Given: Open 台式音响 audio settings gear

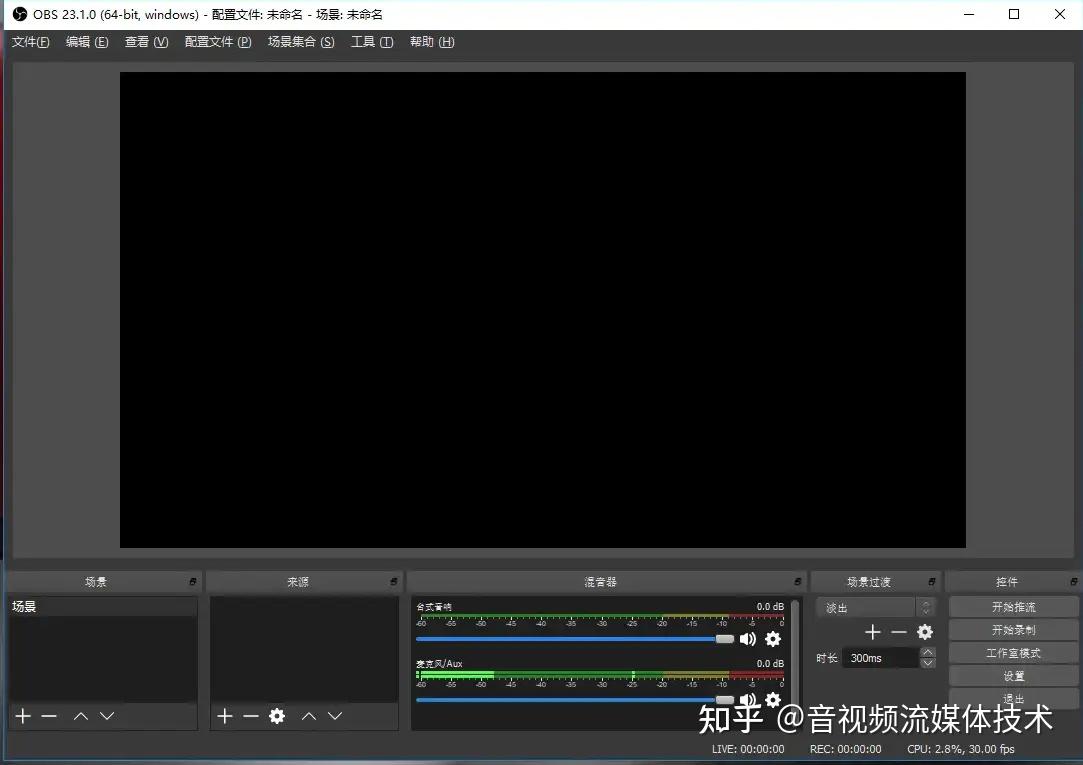Looking at the screenshot, I should coord(773,639).
